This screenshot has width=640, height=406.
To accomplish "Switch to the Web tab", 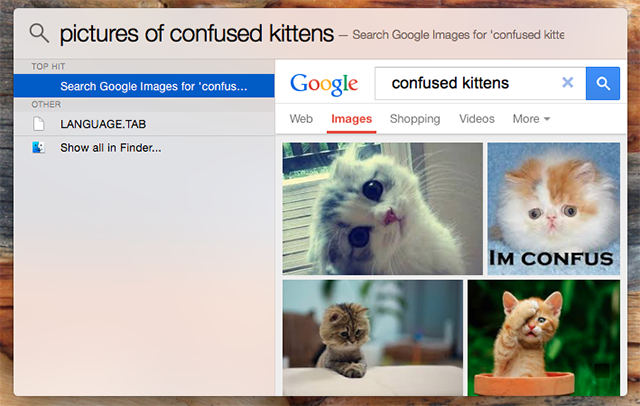I will (x=301, y=119).
